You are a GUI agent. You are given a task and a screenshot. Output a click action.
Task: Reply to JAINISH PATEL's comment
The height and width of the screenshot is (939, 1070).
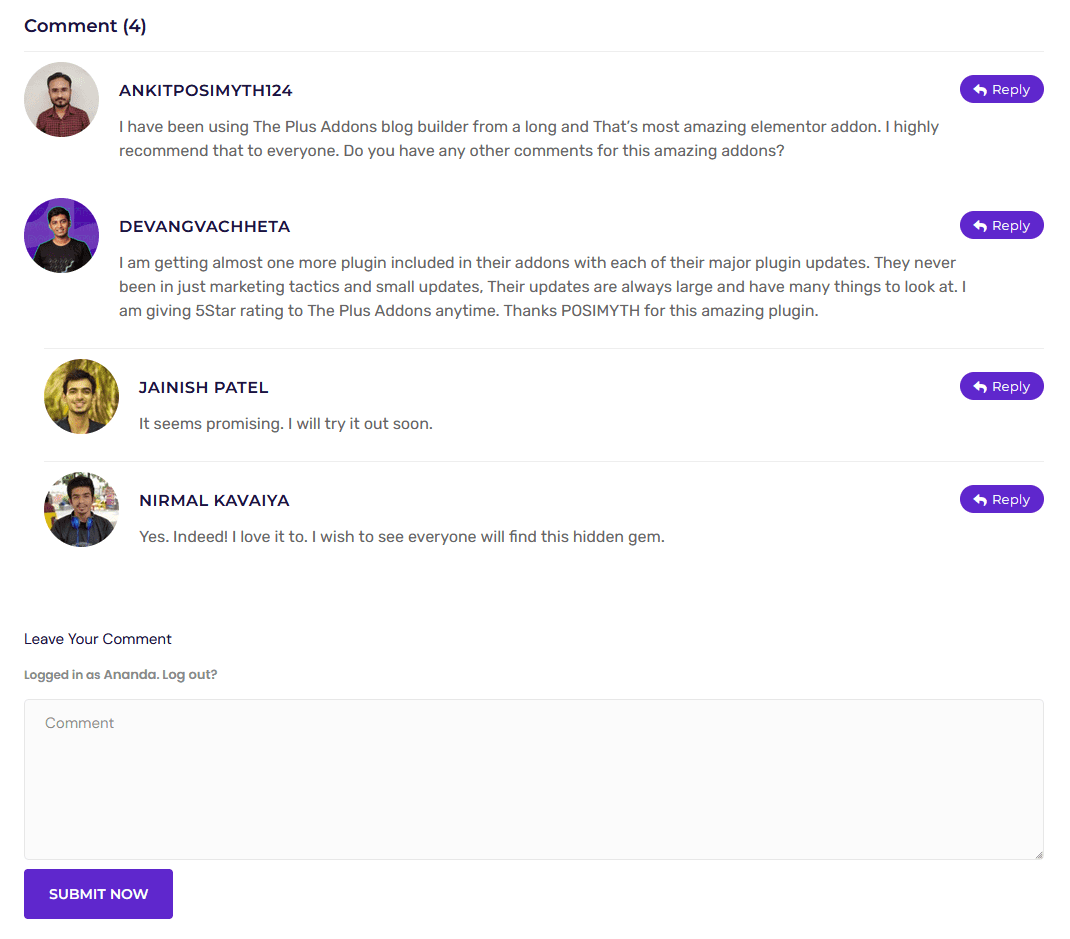click(1001, 386)
